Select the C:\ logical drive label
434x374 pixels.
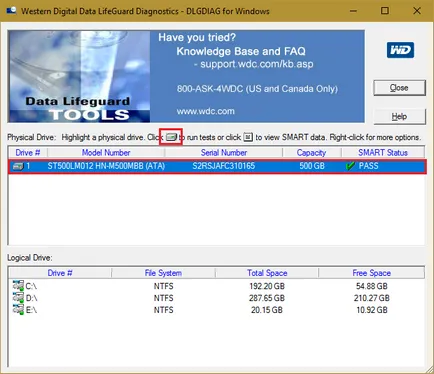31,286
